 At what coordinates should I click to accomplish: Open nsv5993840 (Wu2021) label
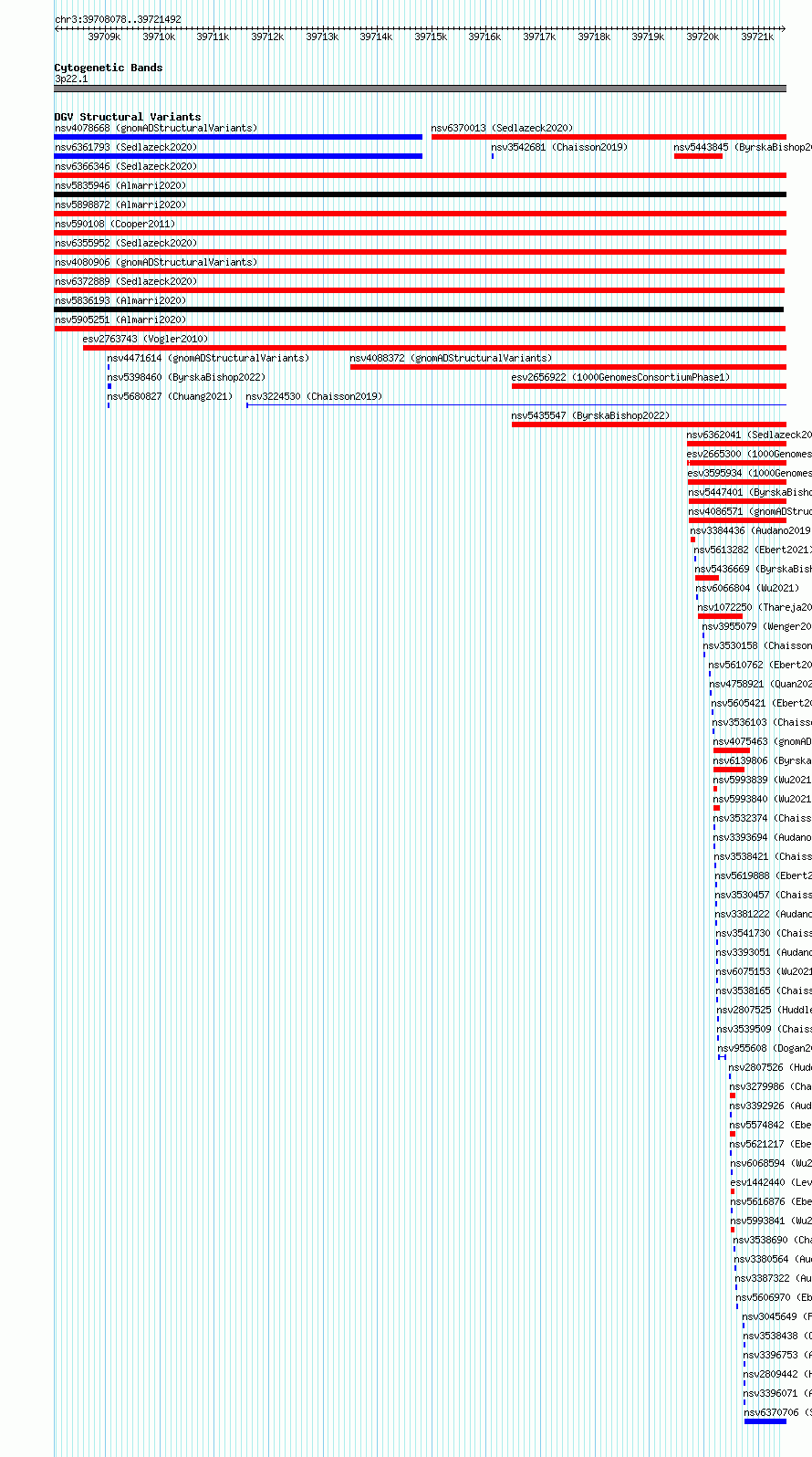tap(763, 799)
